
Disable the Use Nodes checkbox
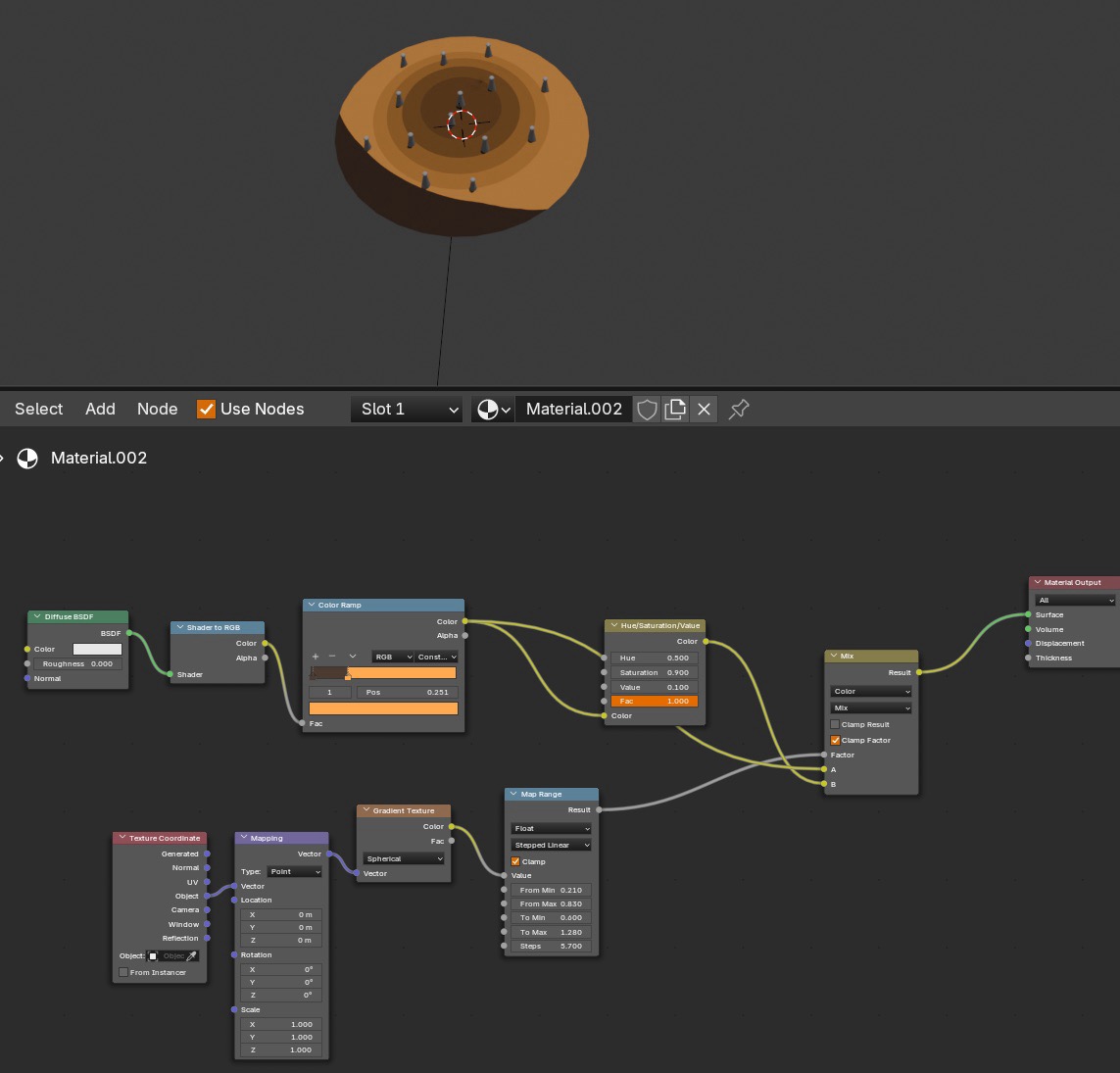(x=206, y=410)
